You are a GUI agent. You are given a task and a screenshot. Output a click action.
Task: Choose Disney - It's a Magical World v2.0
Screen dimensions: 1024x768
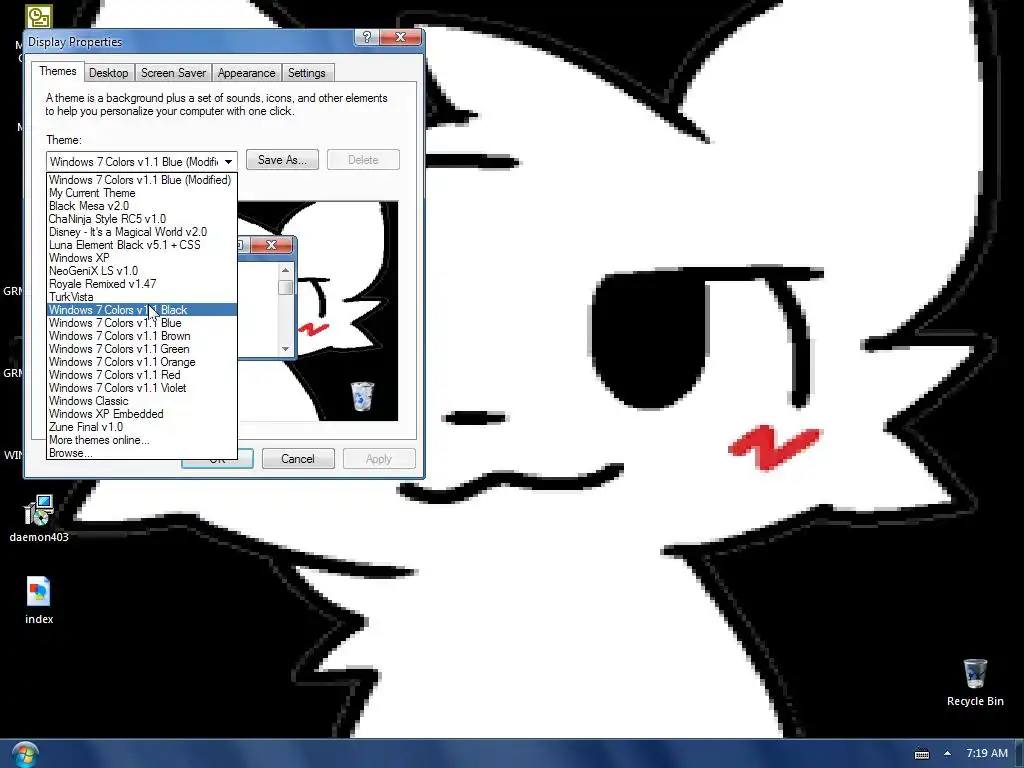pos(140,232)
